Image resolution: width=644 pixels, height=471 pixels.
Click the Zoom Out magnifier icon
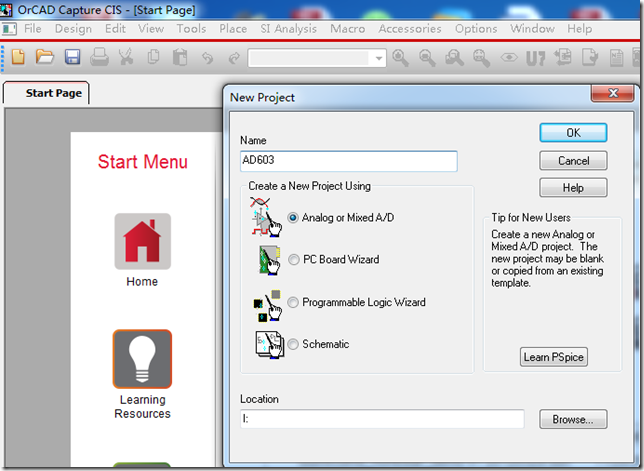[427, 57]
